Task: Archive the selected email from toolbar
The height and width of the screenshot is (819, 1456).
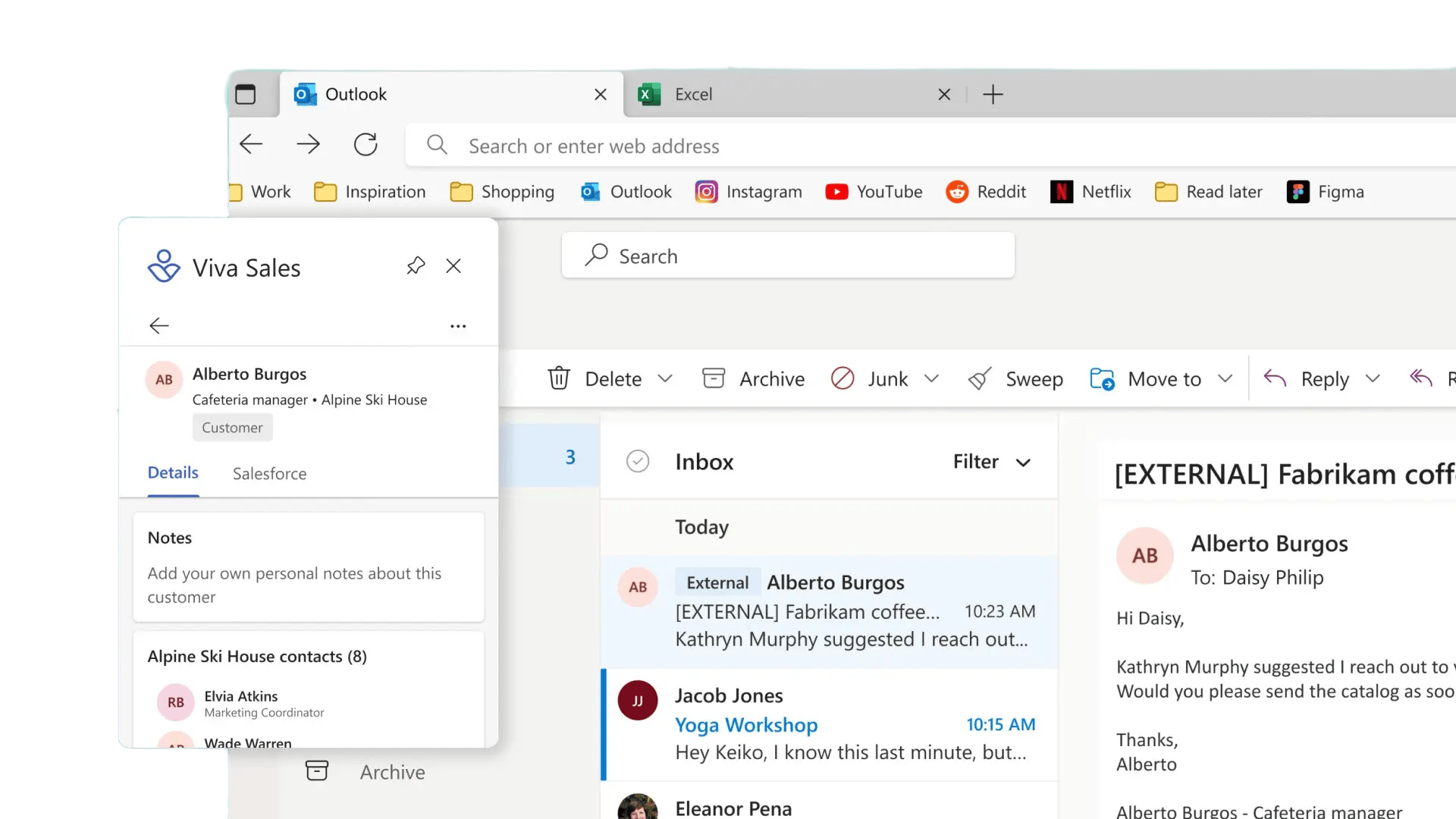Action: pyautogui.click(x=753, y=378)
